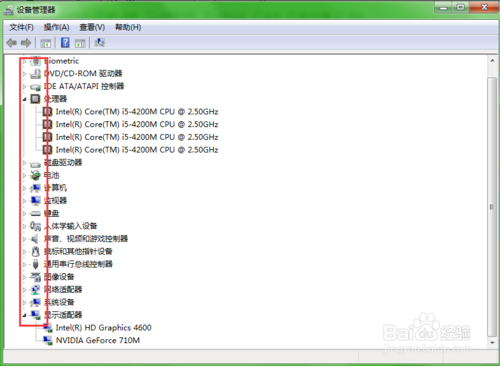Select the 图像设备 scanner icon

click(x=36, y=277)
